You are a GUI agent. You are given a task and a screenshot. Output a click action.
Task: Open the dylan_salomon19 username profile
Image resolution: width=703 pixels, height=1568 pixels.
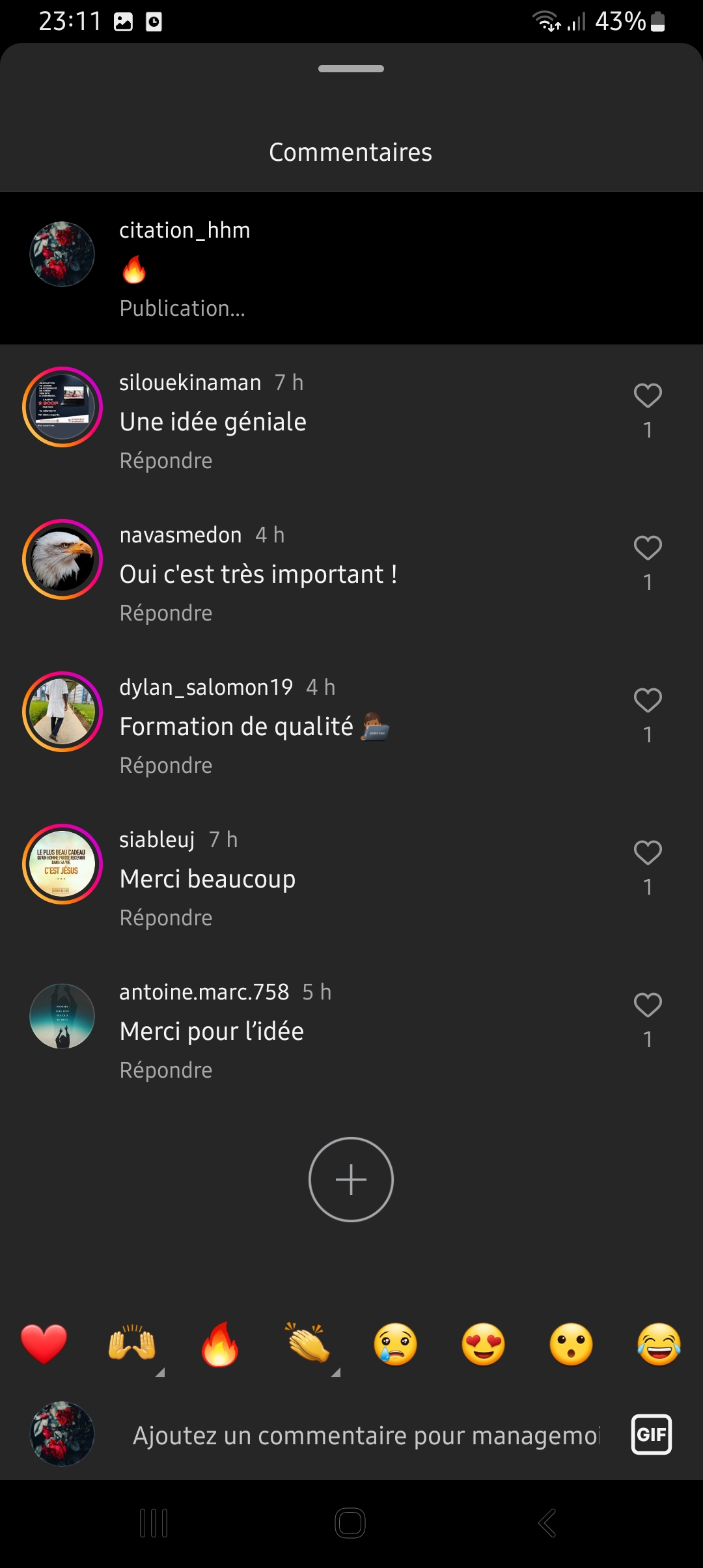point(206,687)
